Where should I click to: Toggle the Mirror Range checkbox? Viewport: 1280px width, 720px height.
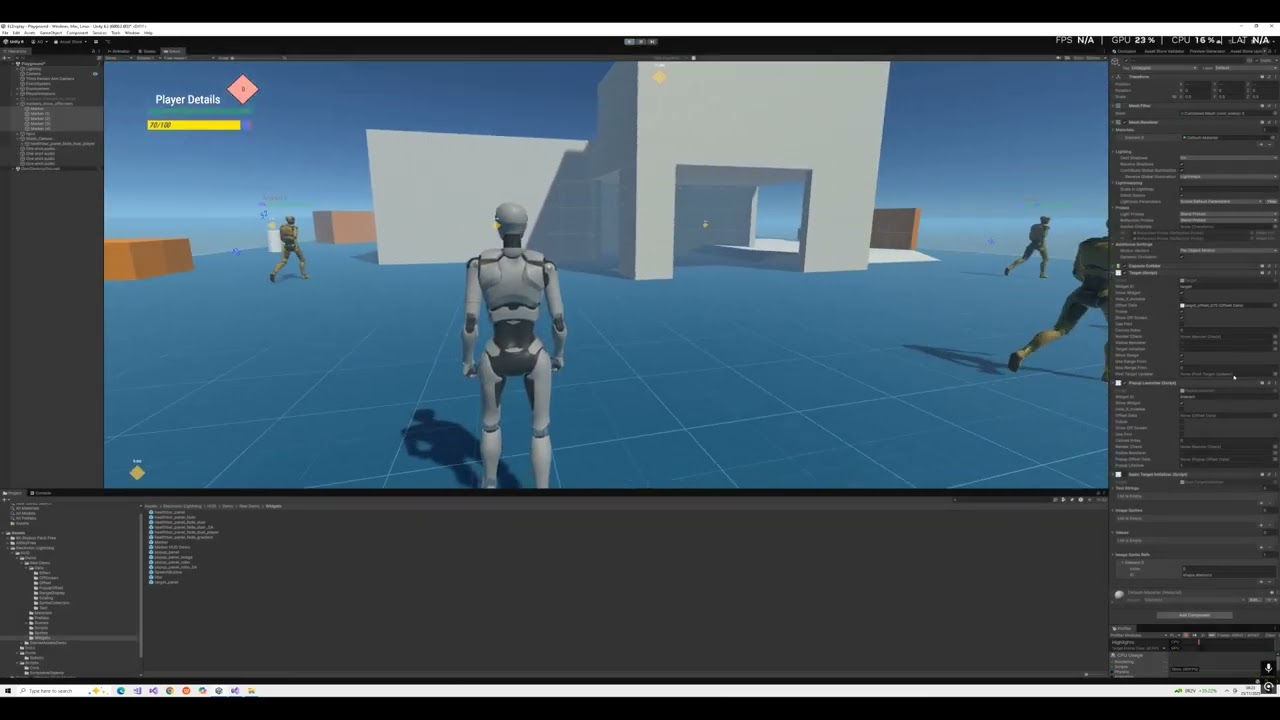pyautogui.click(x=1182, y=355)
